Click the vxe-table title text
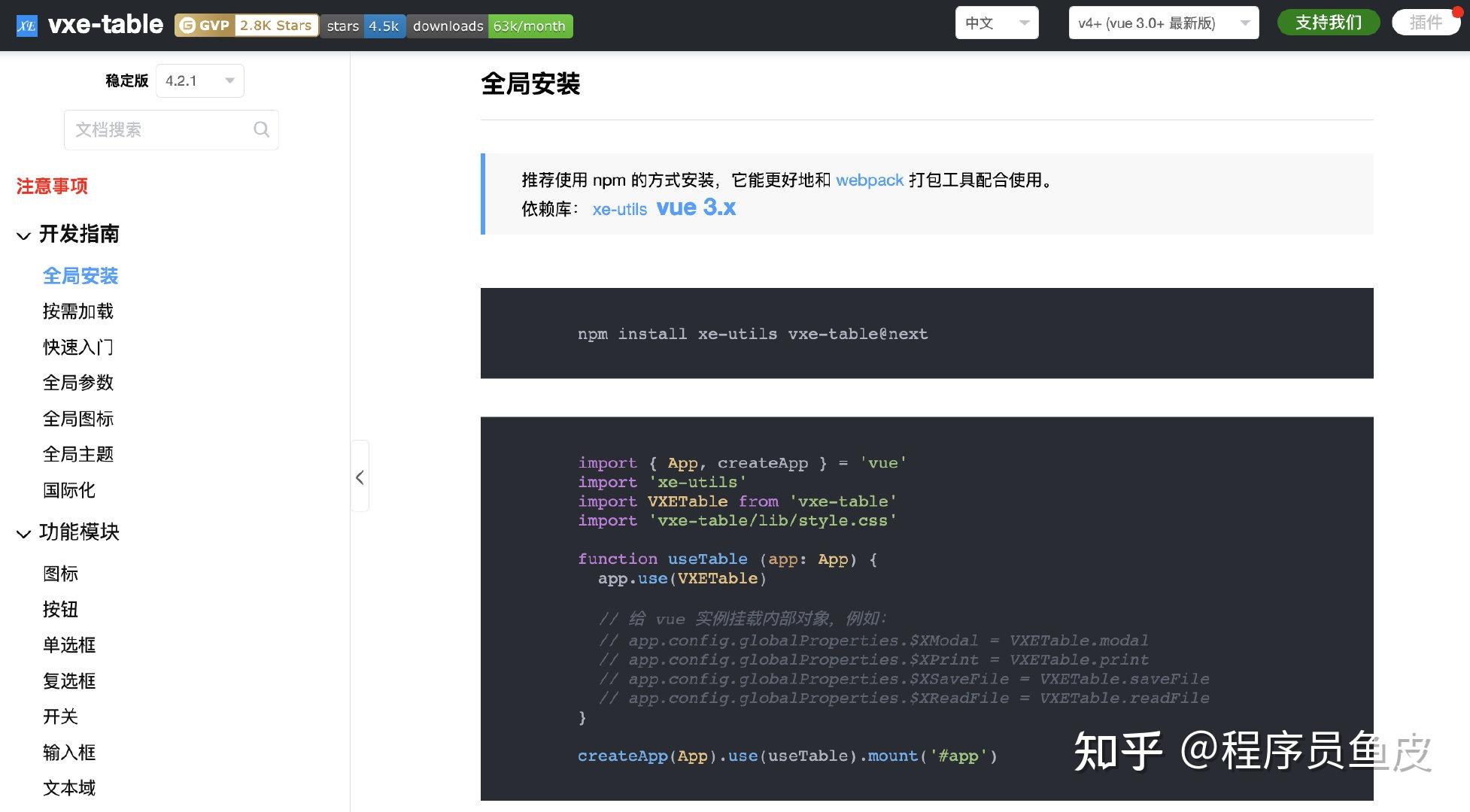 click(105, 25)
